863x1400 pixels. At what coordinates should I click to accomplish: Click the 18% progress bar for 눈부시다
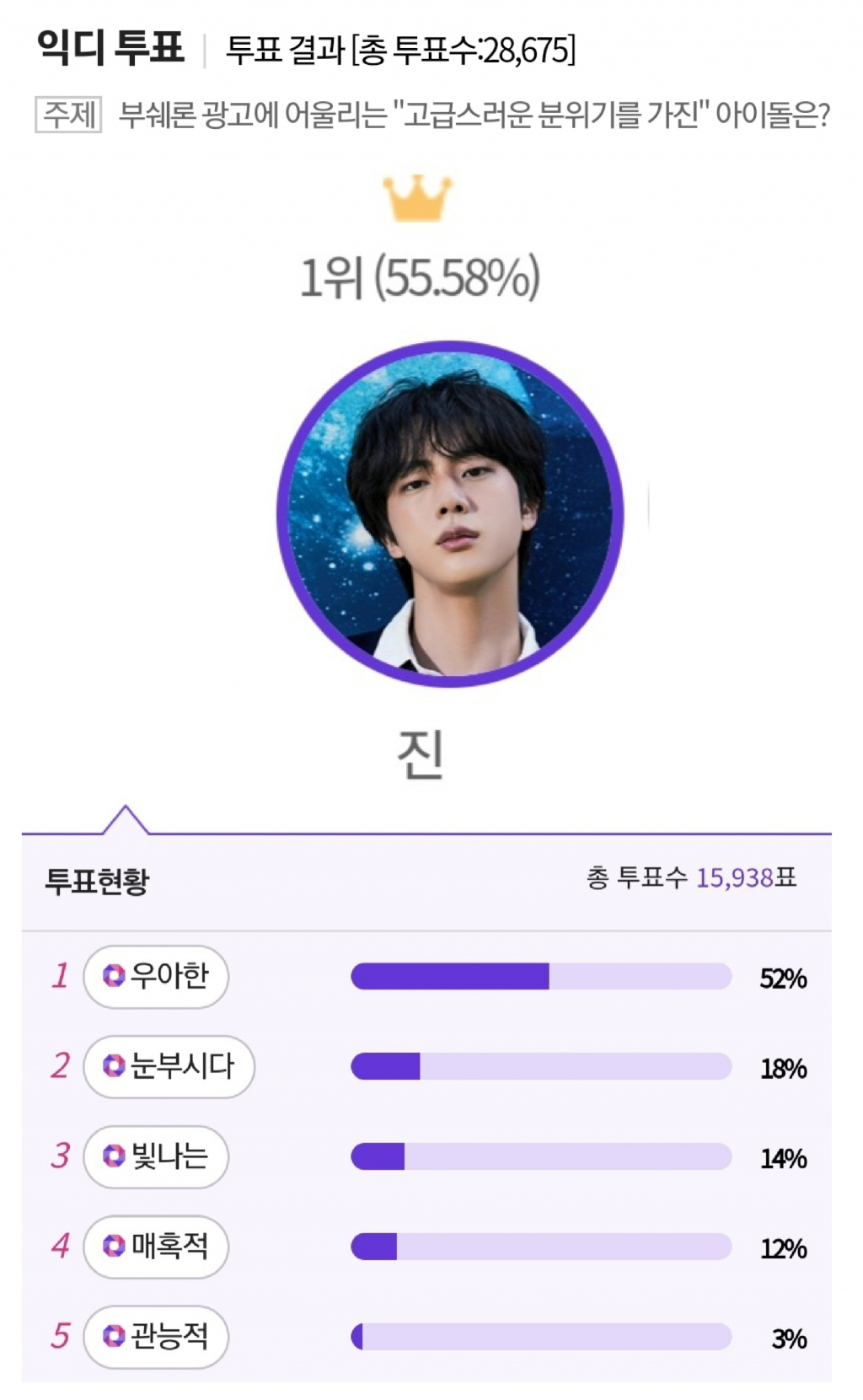pyautogui.click(x=541, y=1066)
